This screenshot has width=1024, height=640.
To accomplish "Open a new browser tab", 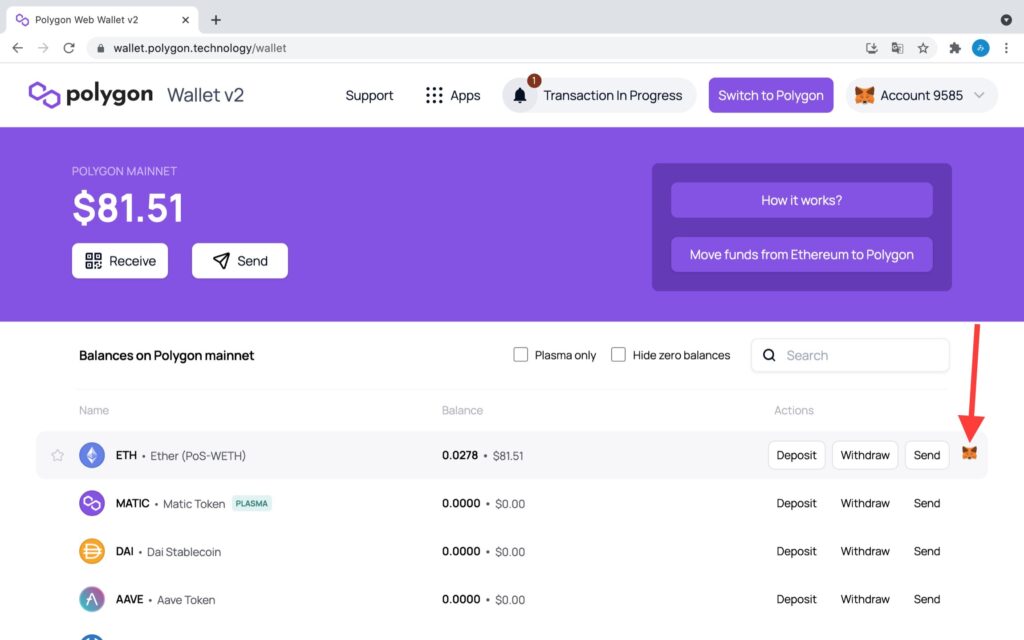I will [x=216, y=20].
